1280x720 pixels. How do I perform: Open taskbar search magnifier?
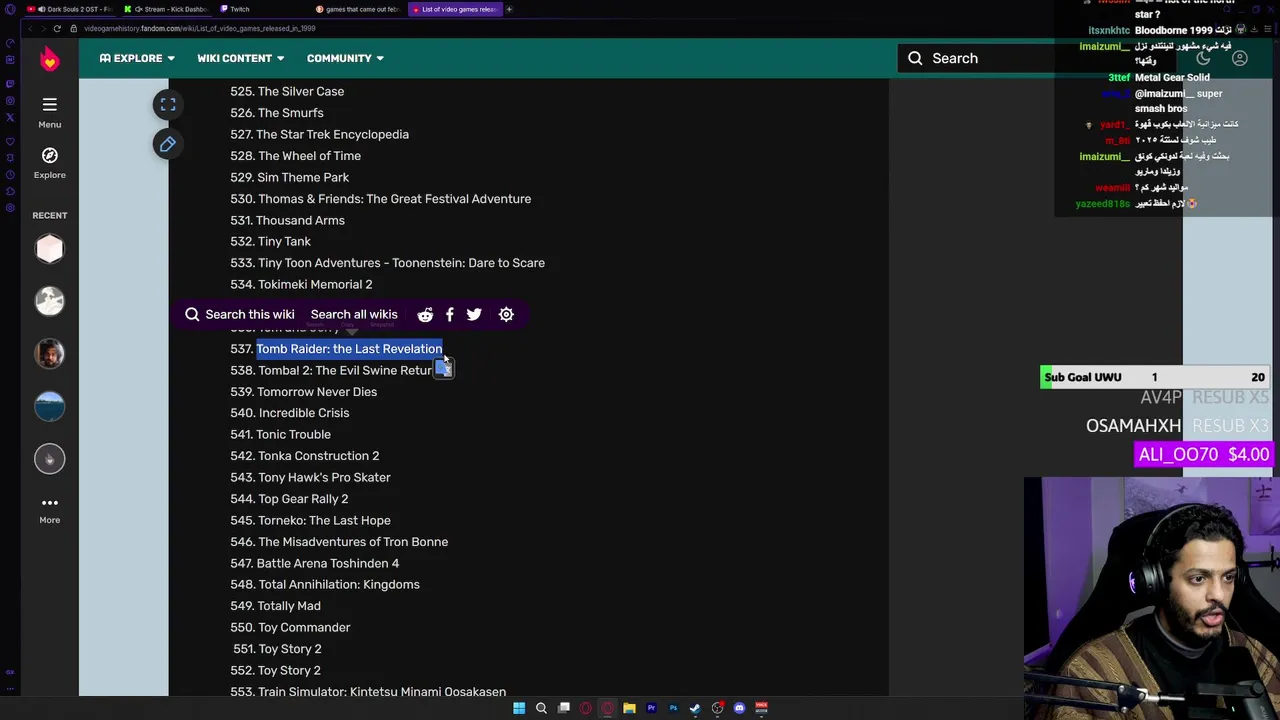[541, 708]
